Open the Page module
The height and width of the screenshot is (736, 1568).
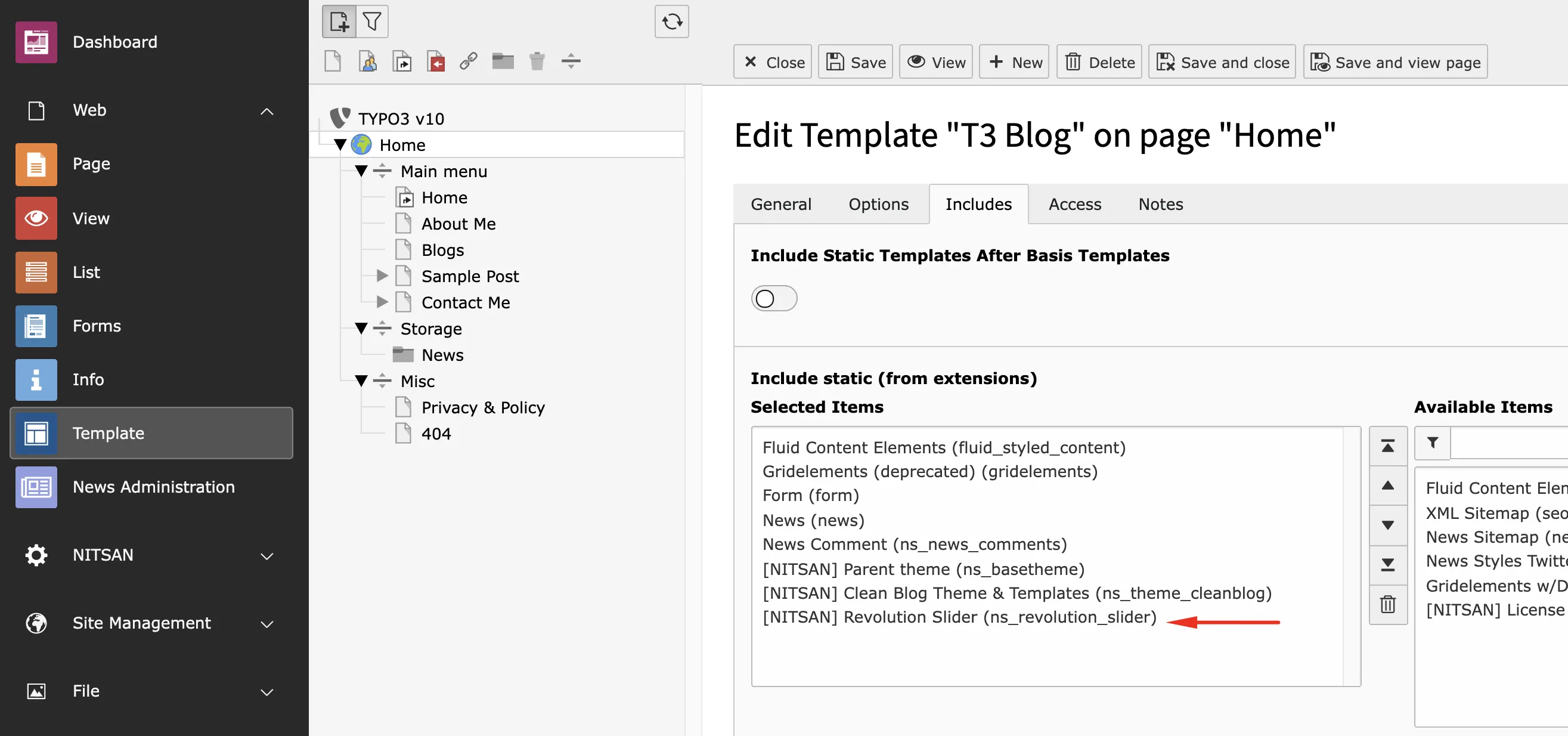click(x=151, y=164)
